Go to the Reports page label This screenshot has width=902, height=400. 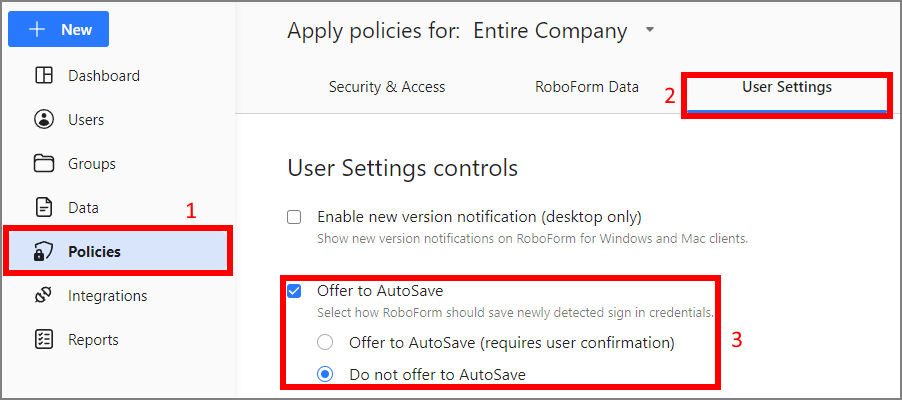(x=93, y=340)
